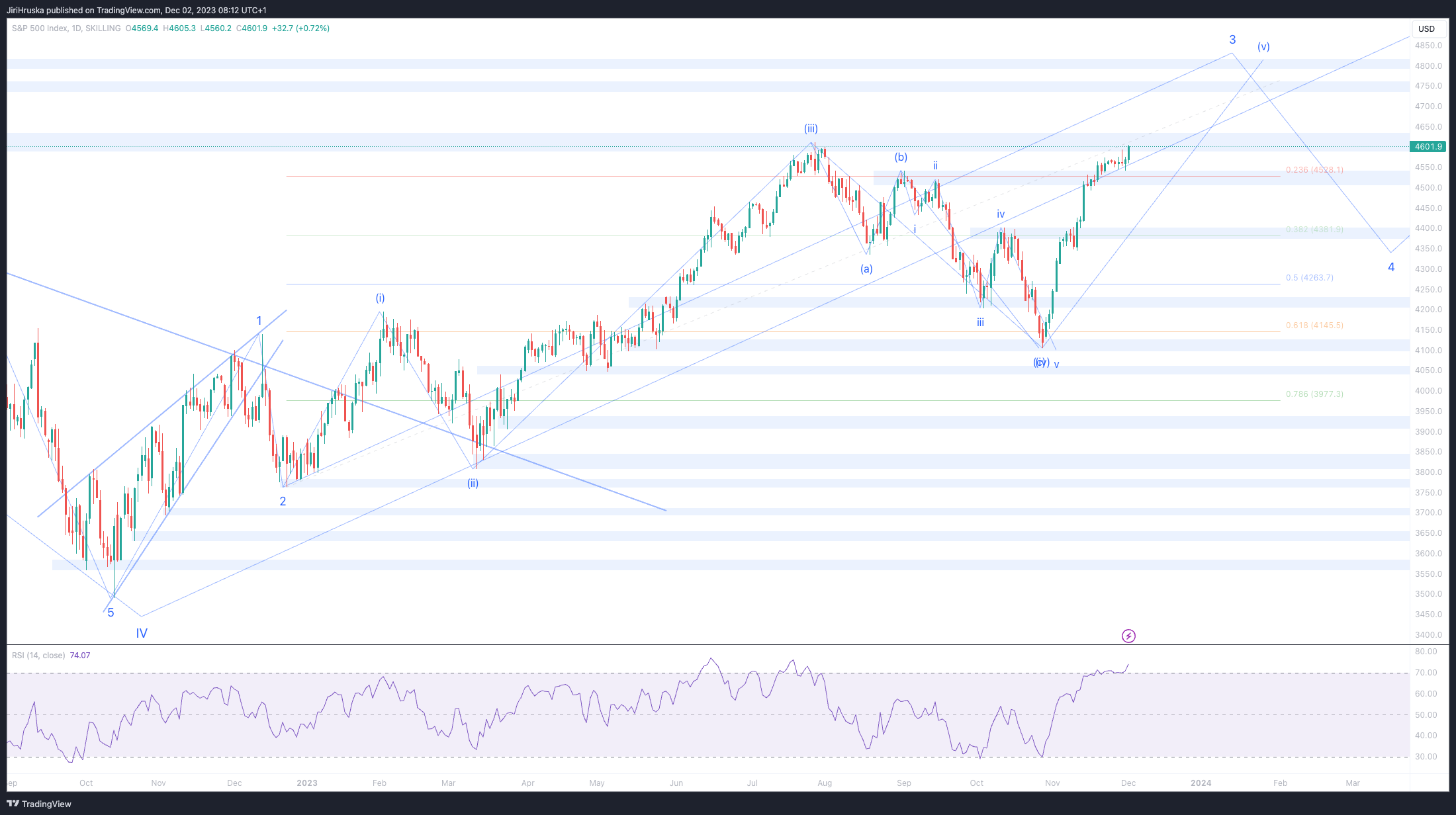Click the 0.786 (3977.3) Fibonacci label
The height and width of the screenshot is (815, 1456).
click(1314, 394)
